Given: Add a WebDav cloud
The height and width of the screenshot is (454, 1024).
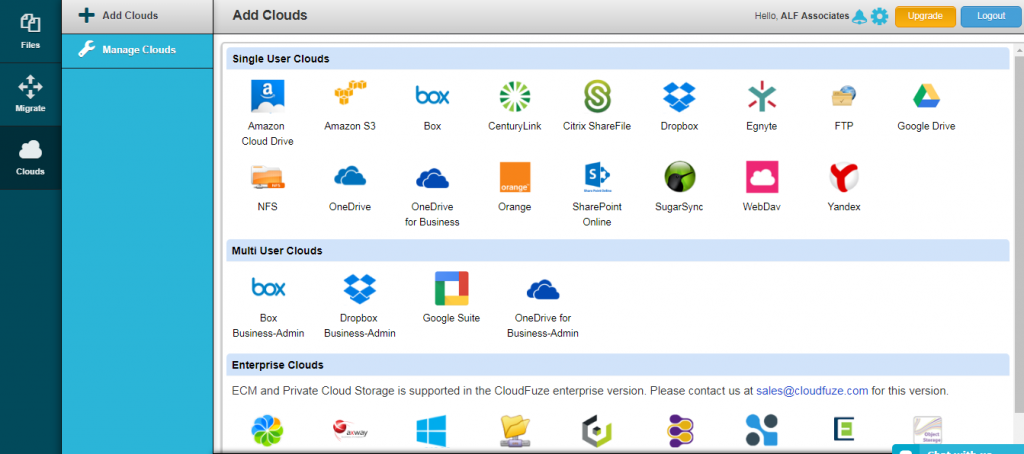Looking at the screenshot, I should (761, 177).
